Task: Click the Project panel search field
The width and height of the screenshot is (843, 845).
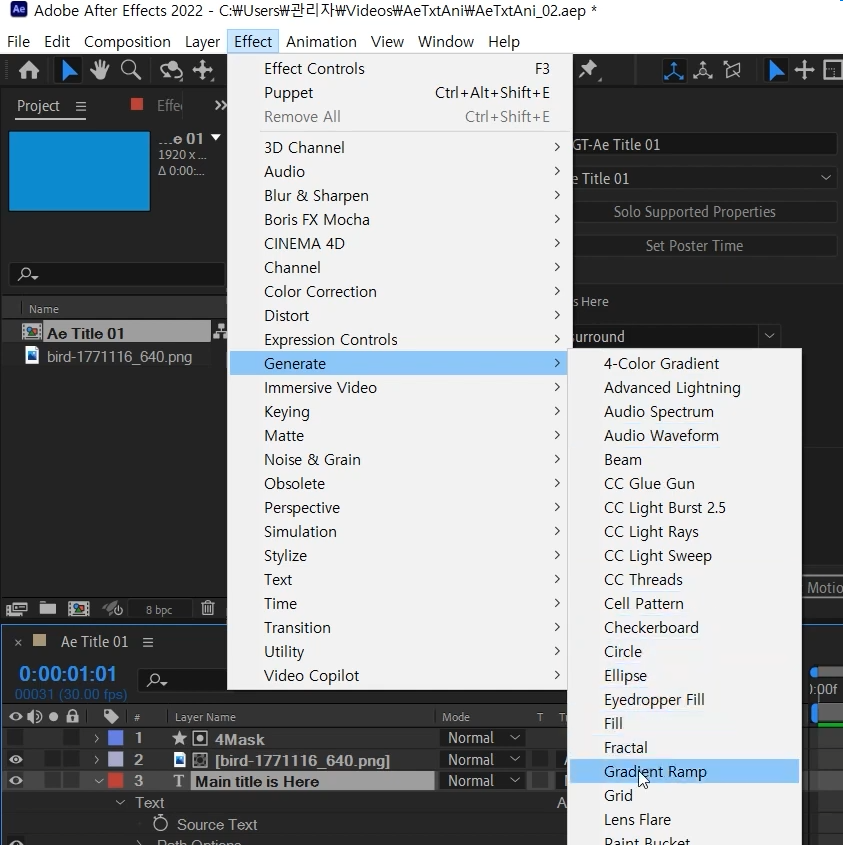Action: 116,274
